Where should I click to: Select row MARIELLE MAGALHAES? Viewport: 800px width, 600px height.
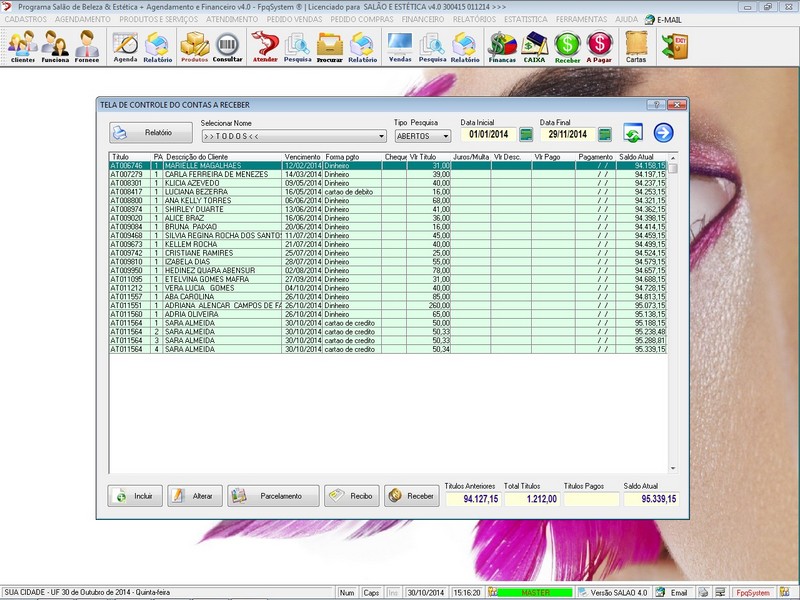point(388,166)
